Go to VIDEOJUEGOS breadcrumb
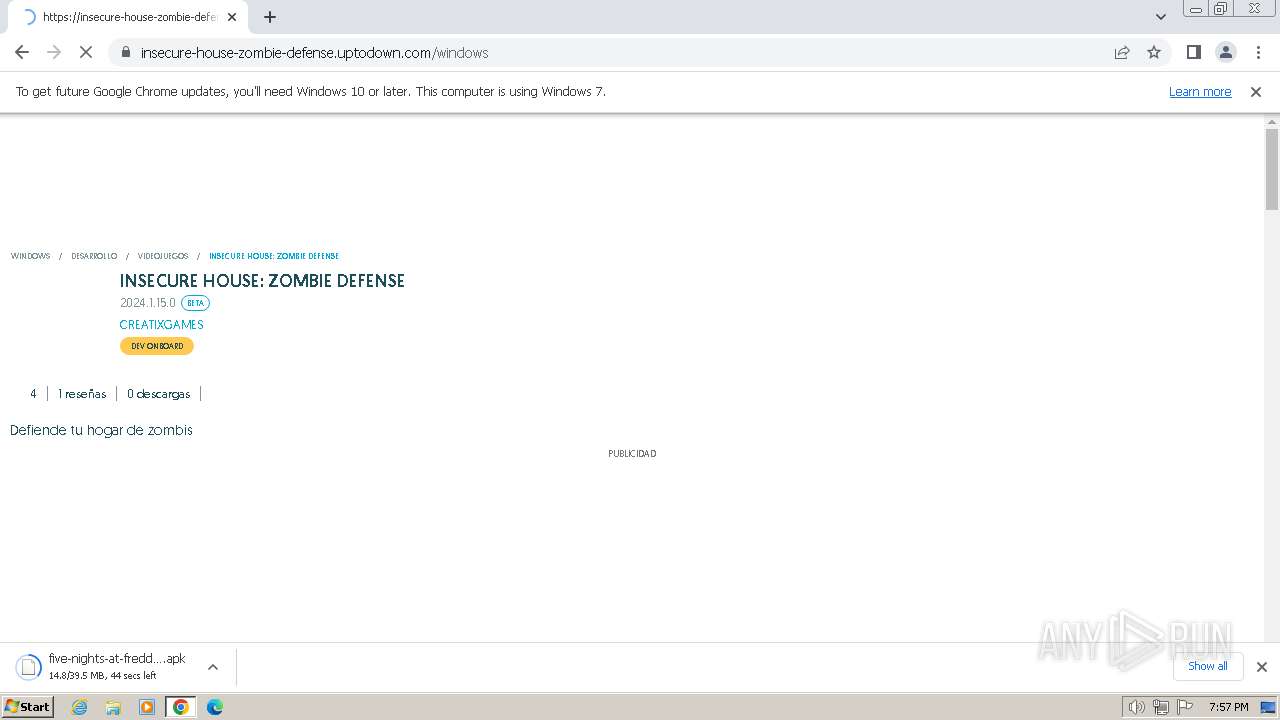1280x720 pixels. [163, 256]
